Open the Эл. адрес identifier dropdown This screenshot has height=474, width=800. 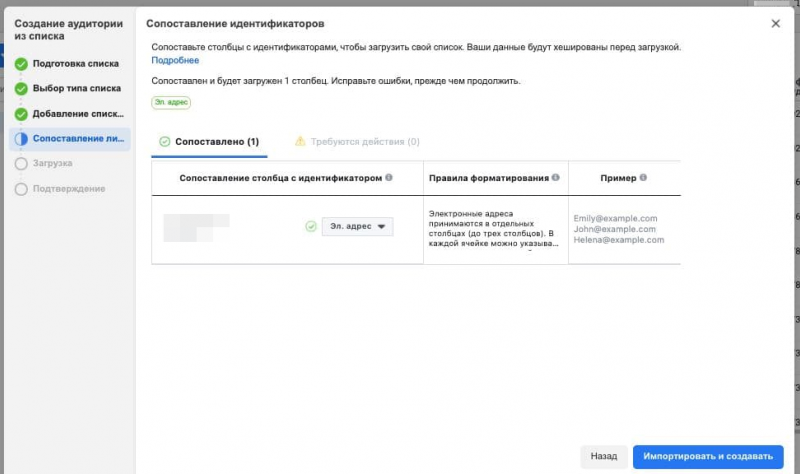(357, 226)
